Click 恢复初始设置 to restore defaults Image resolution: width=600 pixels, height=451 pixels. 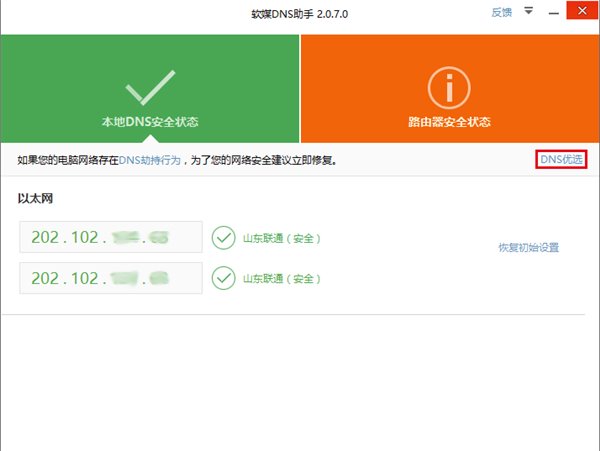[528, 247]
